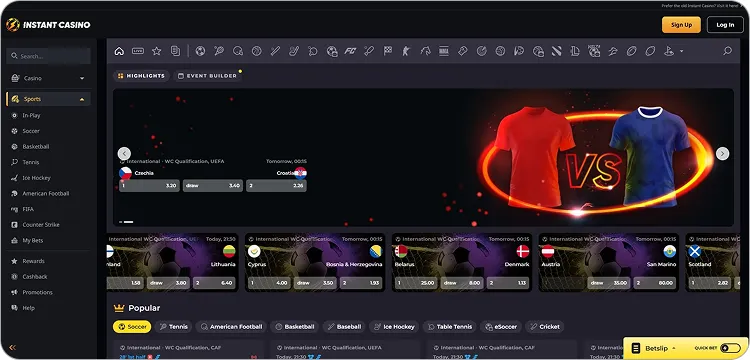Select Dota 2 icon in sports toolbar
Viewport: 750px width, 360px height.
click(x=556, y=51)
